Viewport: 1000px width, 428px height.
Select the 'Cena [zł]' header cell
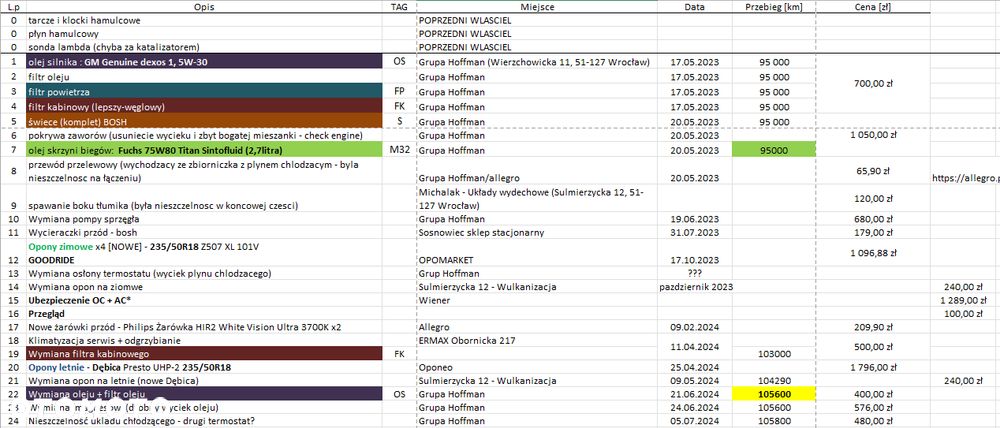(x=872, y=6)
